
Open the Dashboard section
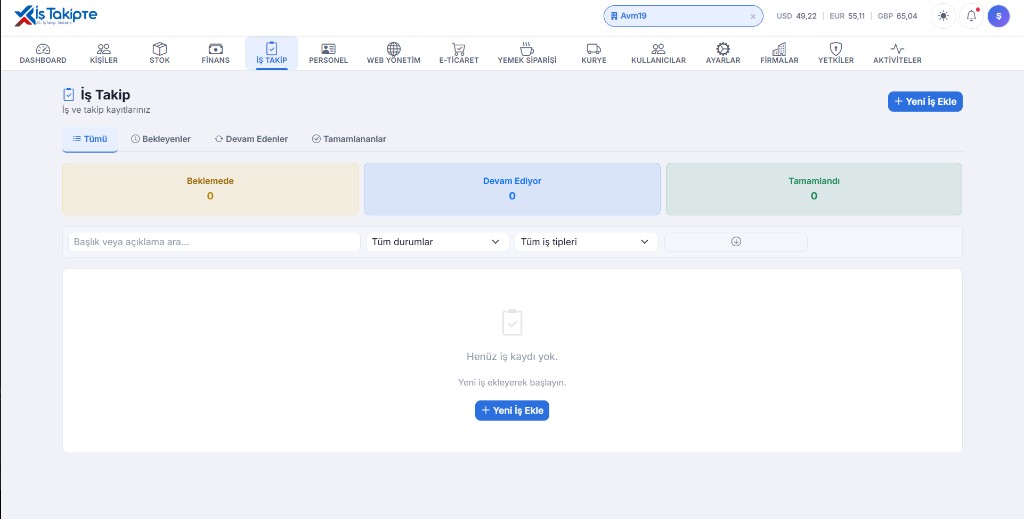click(x=42, y=54)
